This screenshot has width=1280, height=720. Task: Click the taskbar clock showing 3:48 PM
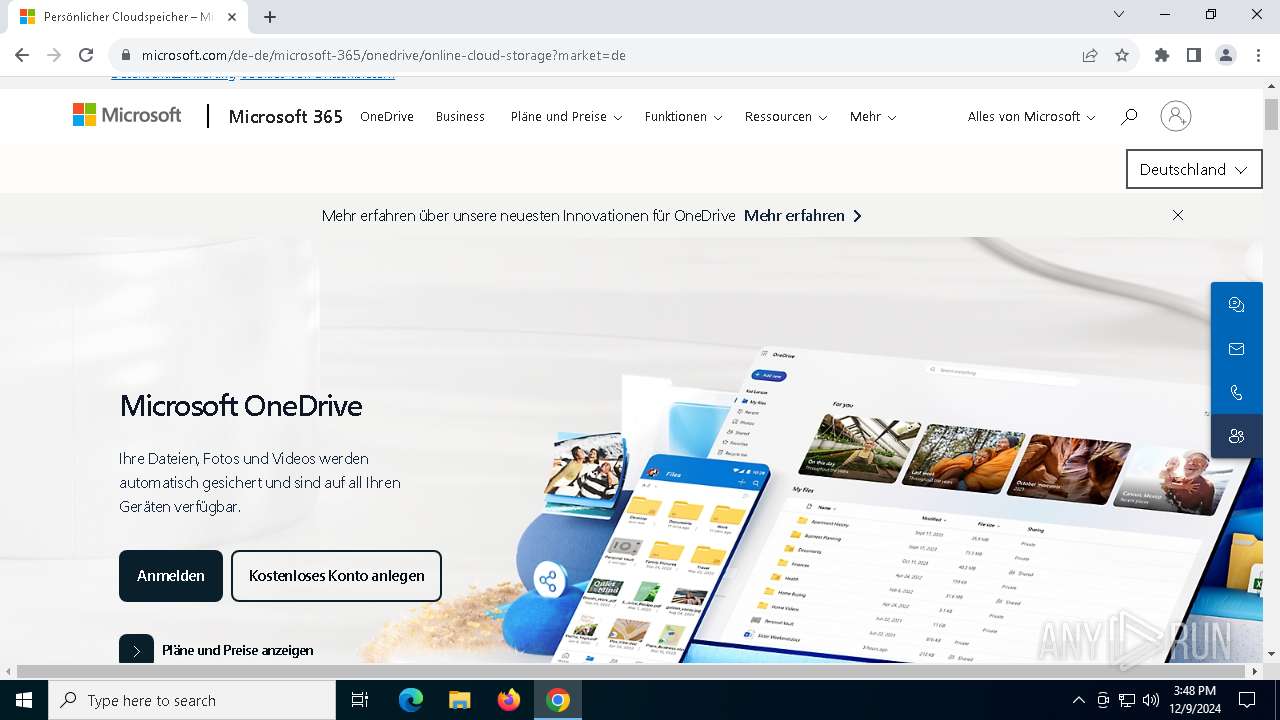pyautogui.click(x=1194, y=700)
